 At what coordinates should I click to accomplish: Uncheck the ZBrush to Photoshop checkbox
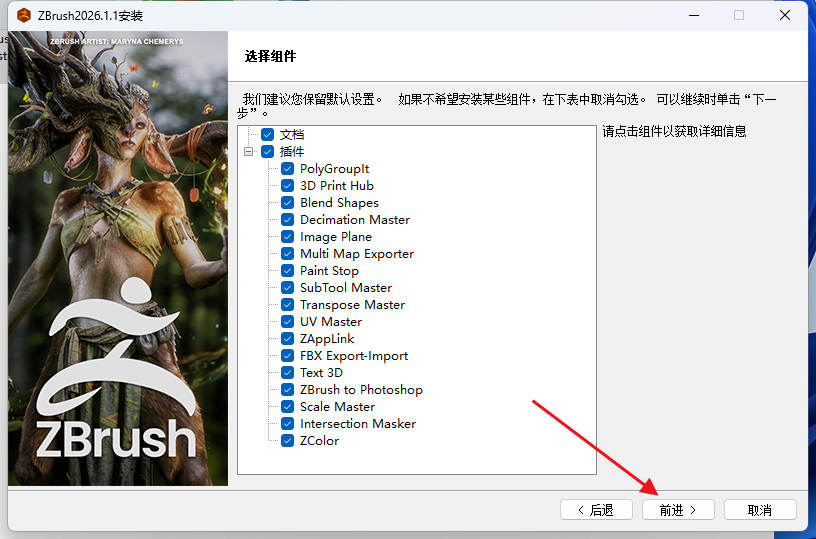(x=287, y=390)
